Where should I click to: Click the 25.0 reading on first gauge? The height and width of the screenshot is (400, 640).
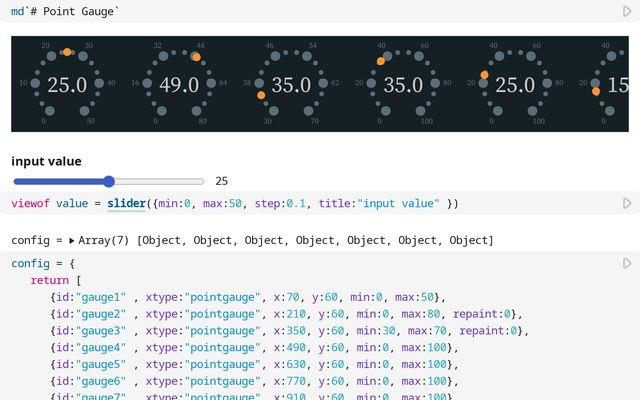(67, 85)
